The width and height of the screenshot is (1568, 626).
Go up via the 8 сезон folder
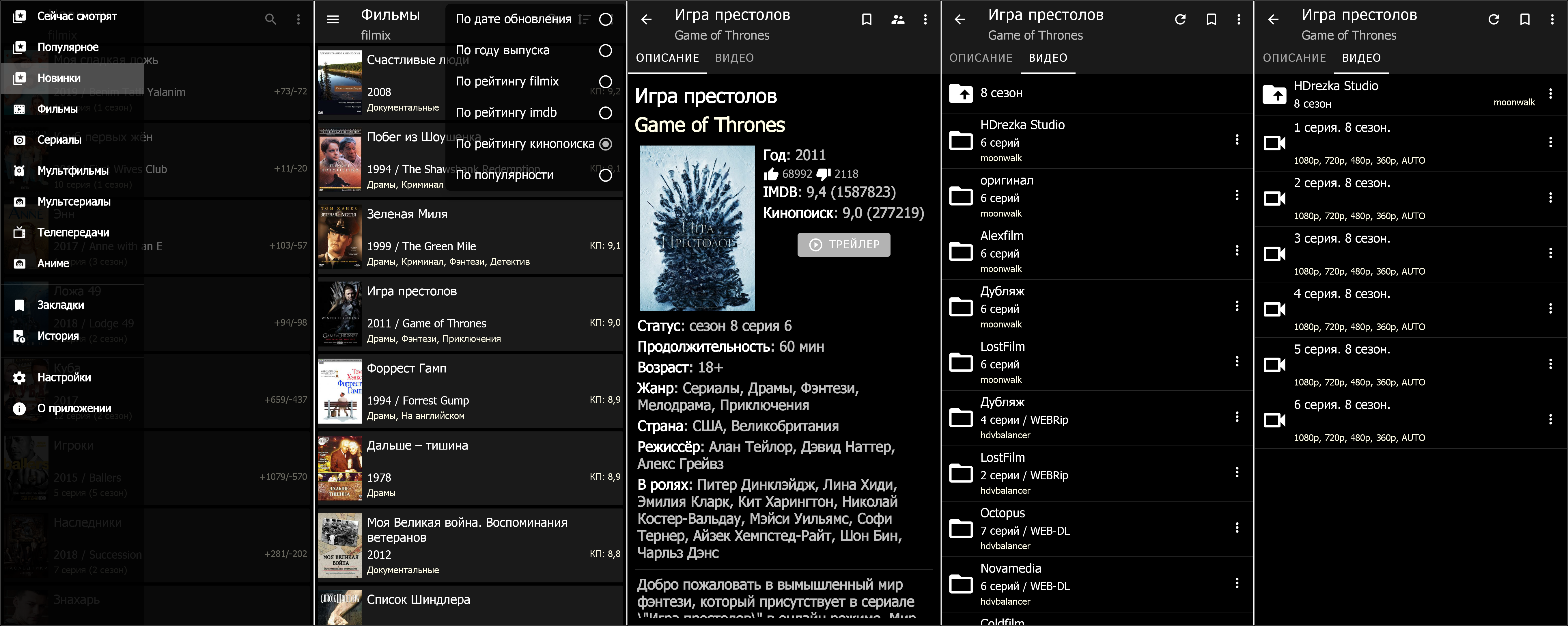click(1097, 93)
